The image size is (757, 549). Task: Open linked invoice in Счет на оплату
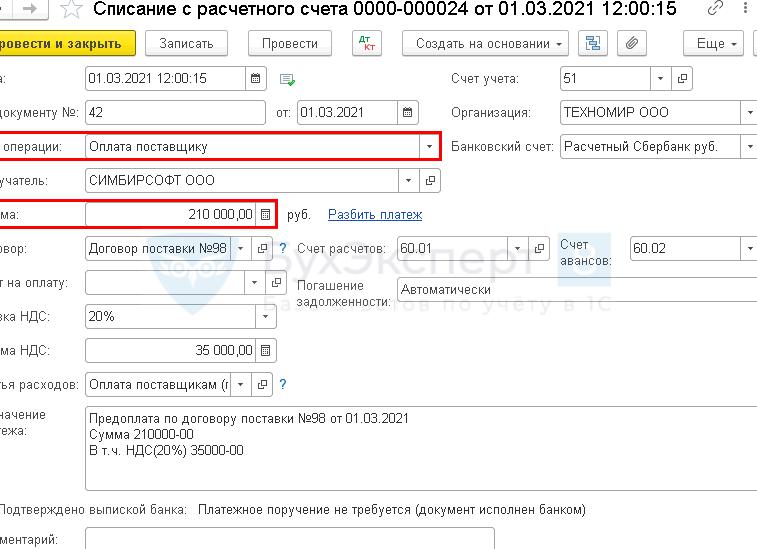point(276,282)
